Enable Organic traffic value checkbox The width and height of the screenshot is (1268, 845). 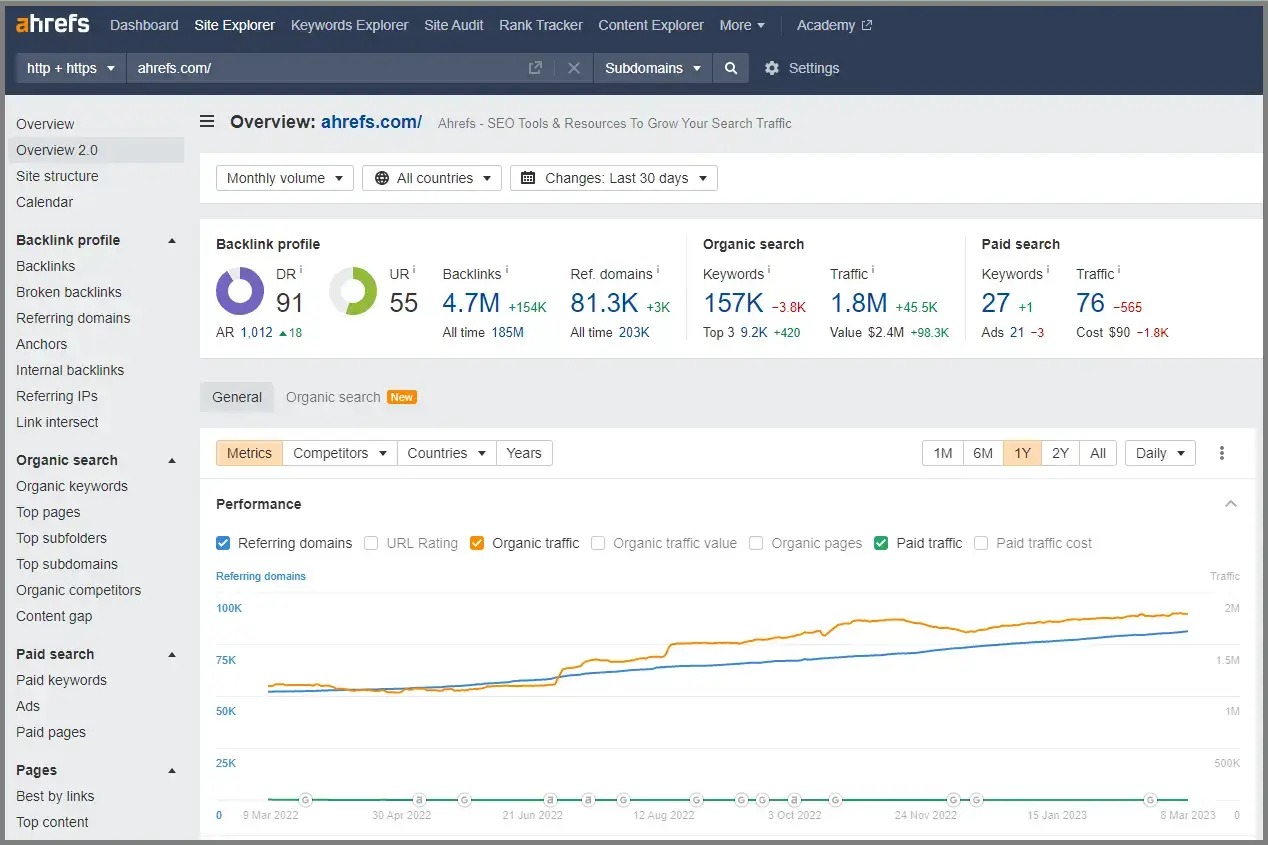click(598, 543)
